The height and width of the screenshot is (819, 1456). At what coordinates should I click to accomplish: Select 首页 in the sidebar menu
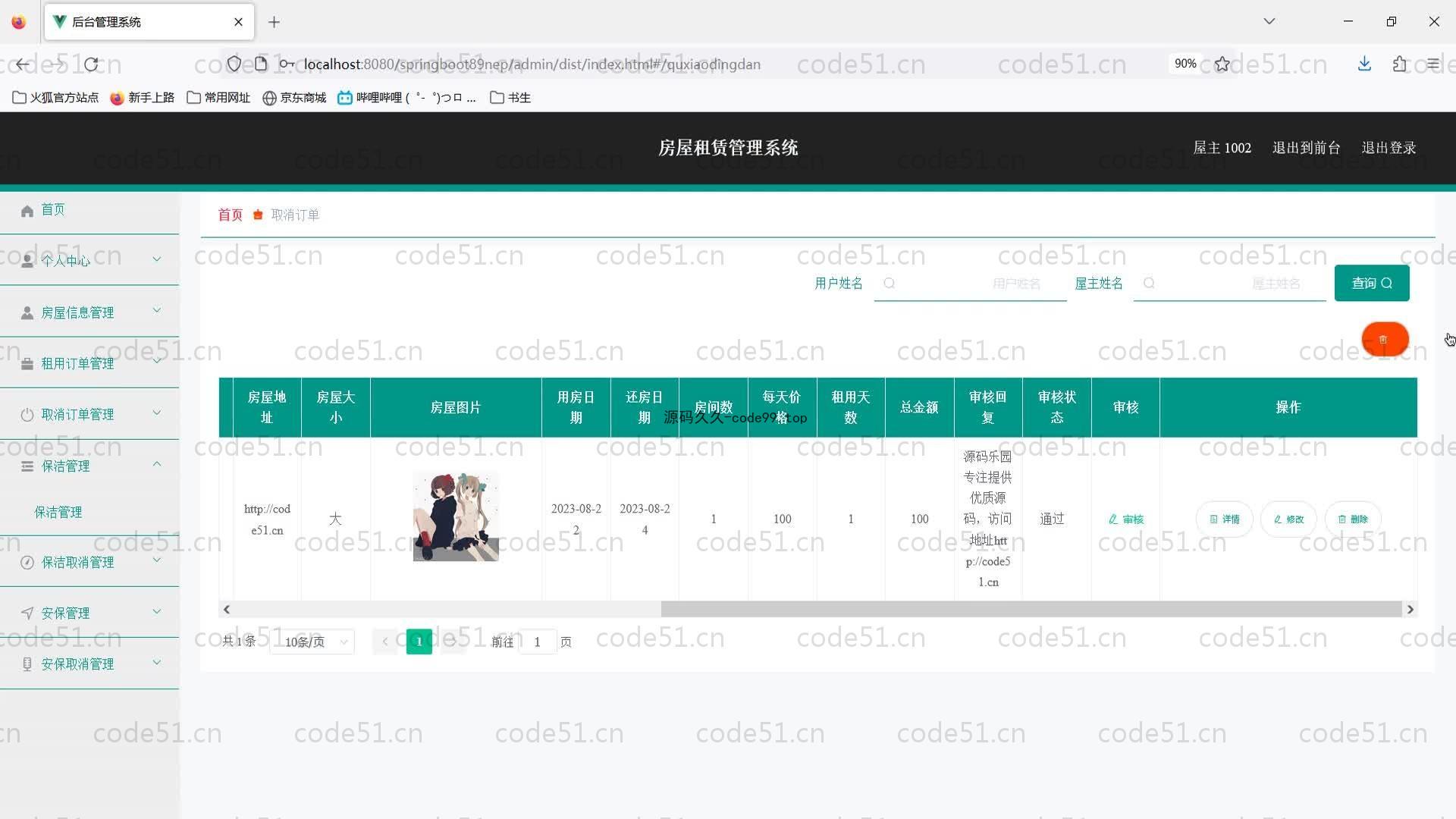click(x=89, y=210)
